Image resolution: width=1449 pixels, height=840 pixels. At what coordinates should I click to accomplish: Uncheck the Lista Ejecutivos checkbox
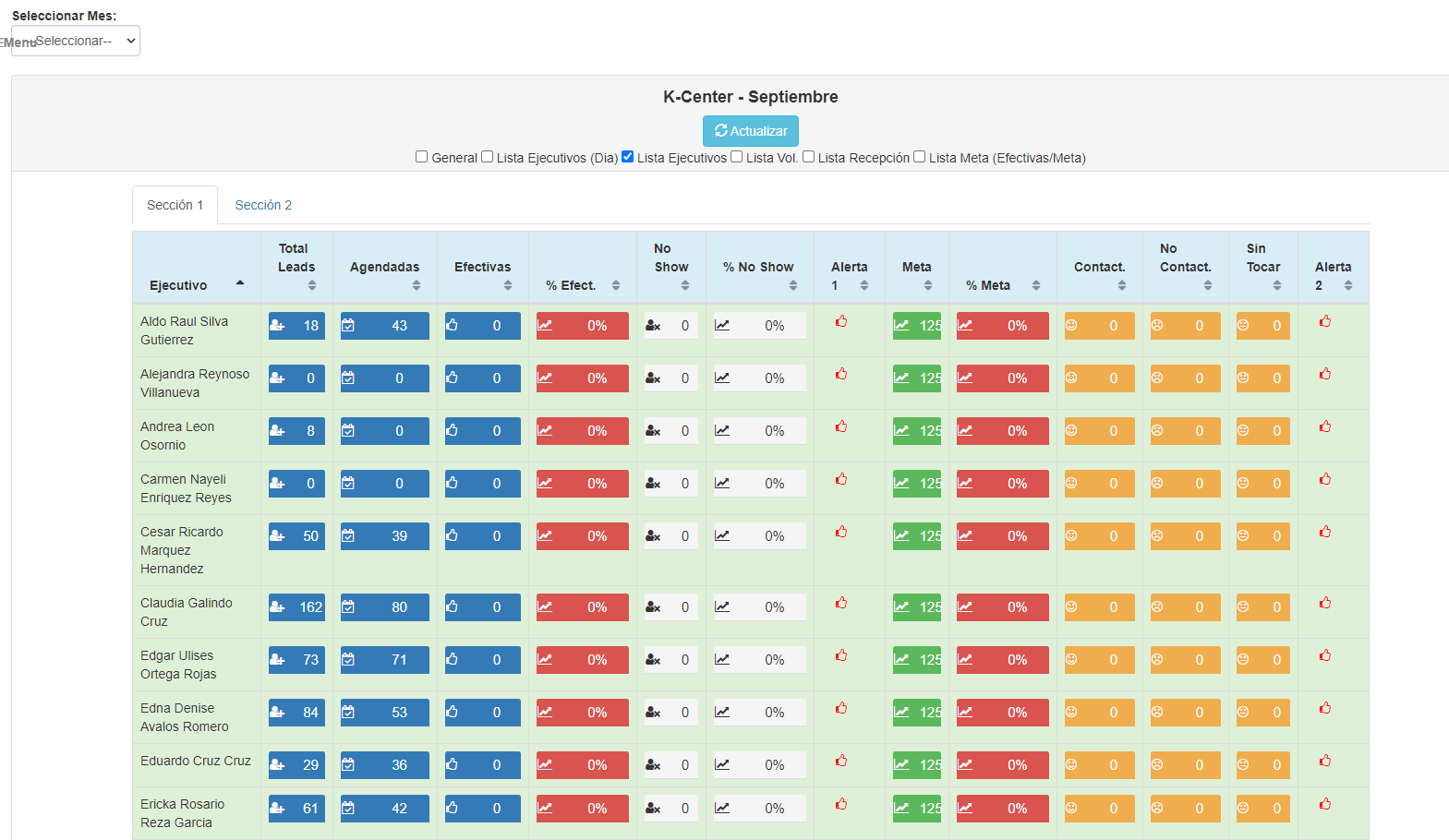628,157
